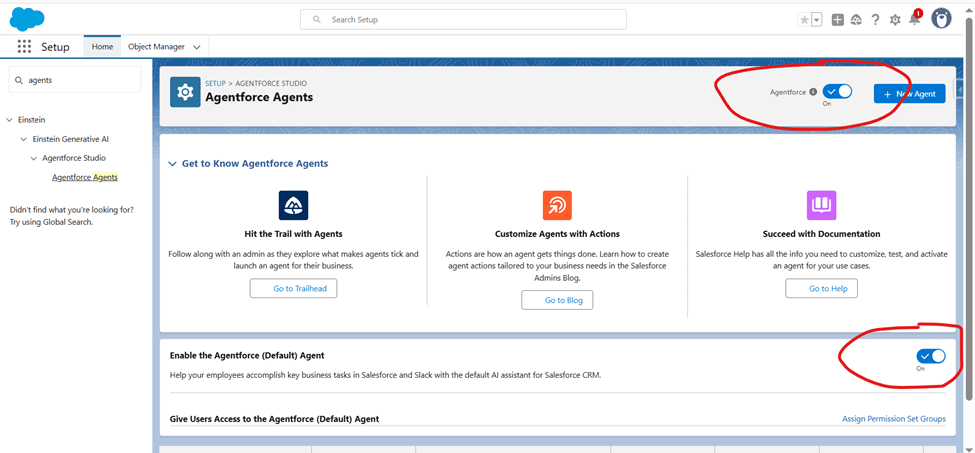This screenshot has height=453, width=975.
Task: Open the App Launcher grid icon
Action: (x=24, y=47)
